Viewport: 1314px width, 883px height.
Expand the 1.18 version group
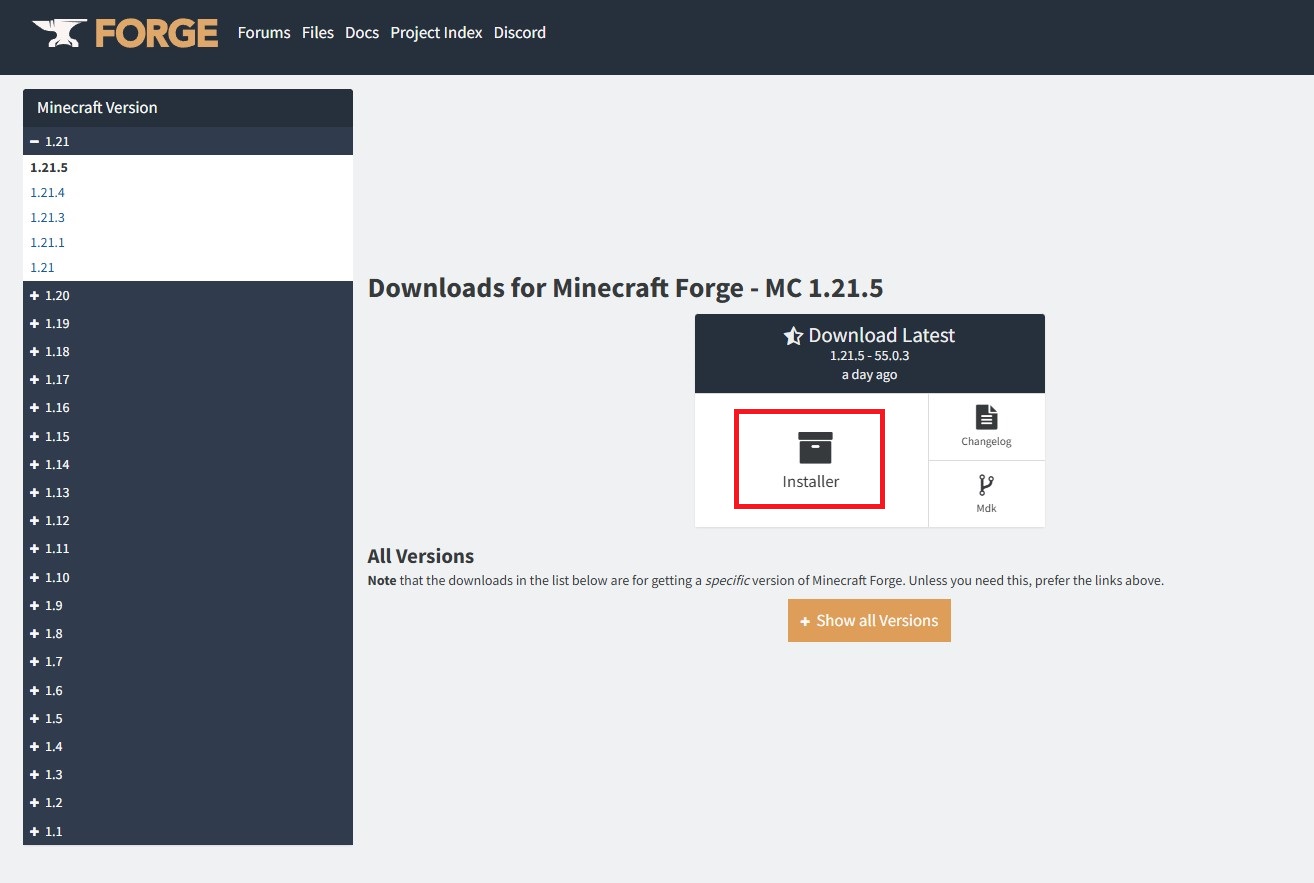[x=188, y=351]
